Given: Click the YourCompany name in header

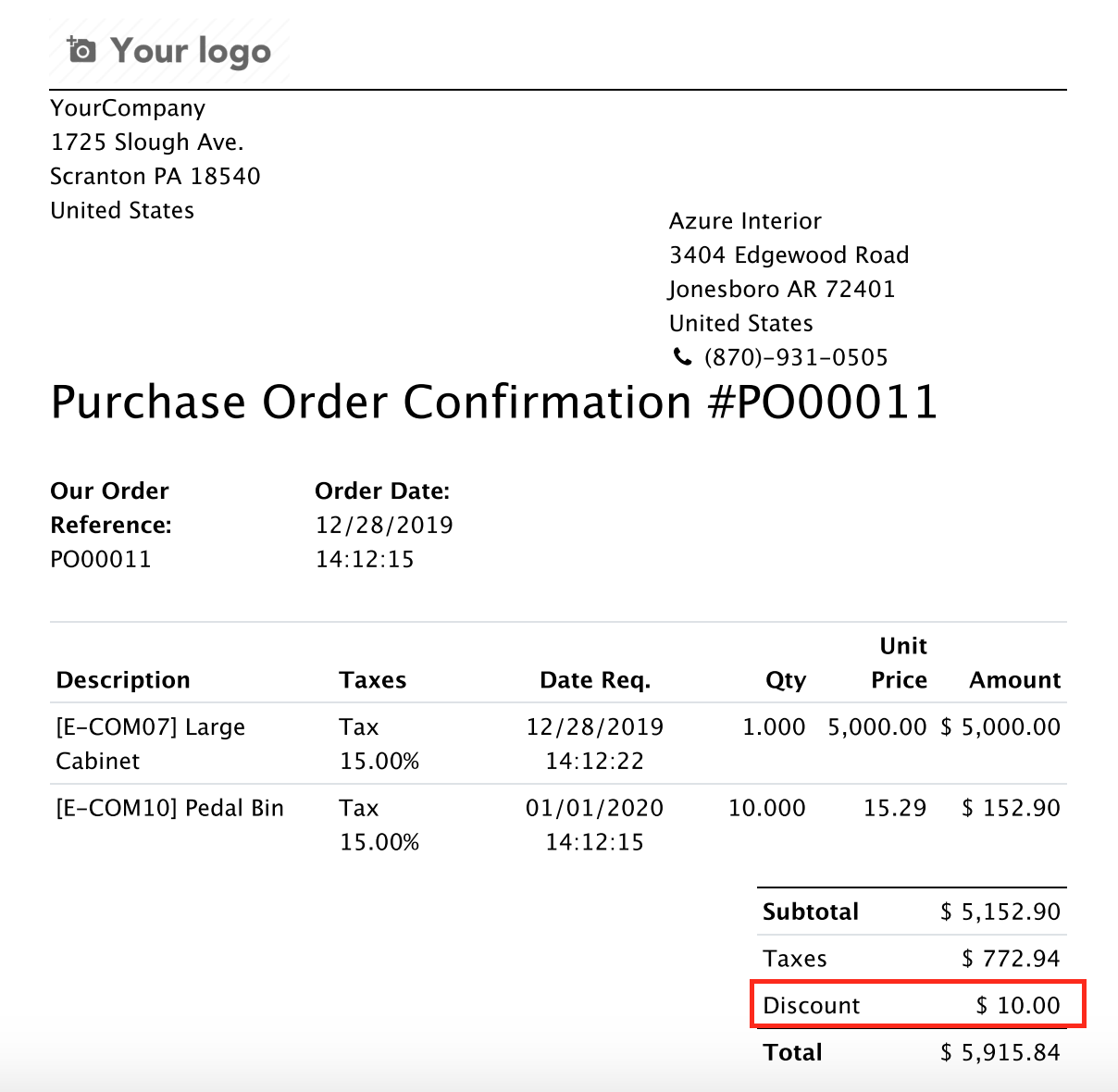Looking at the screenshot, I should point(128,108).
